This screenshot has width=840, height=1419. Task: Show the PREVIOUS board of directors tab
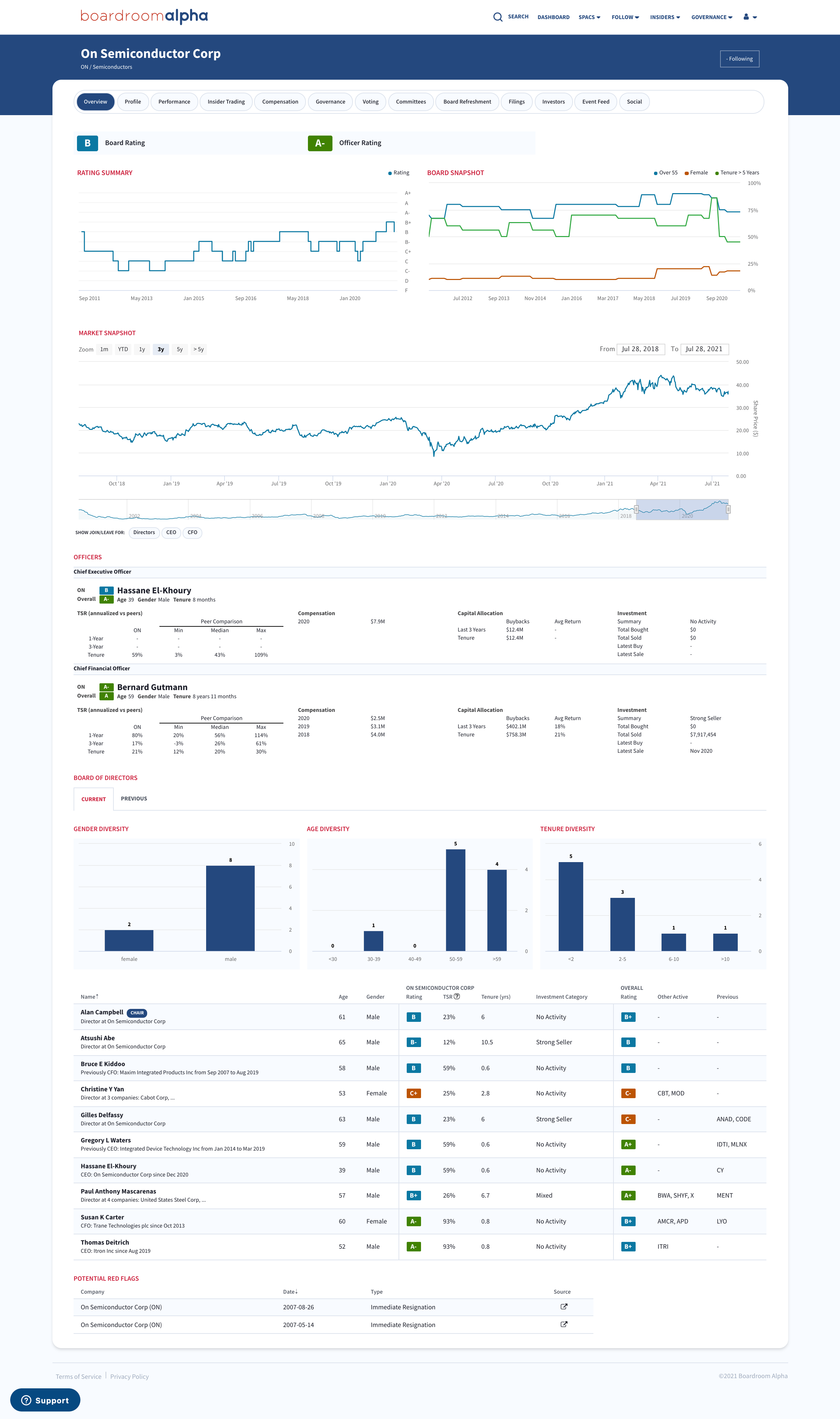tap(134, 799)
